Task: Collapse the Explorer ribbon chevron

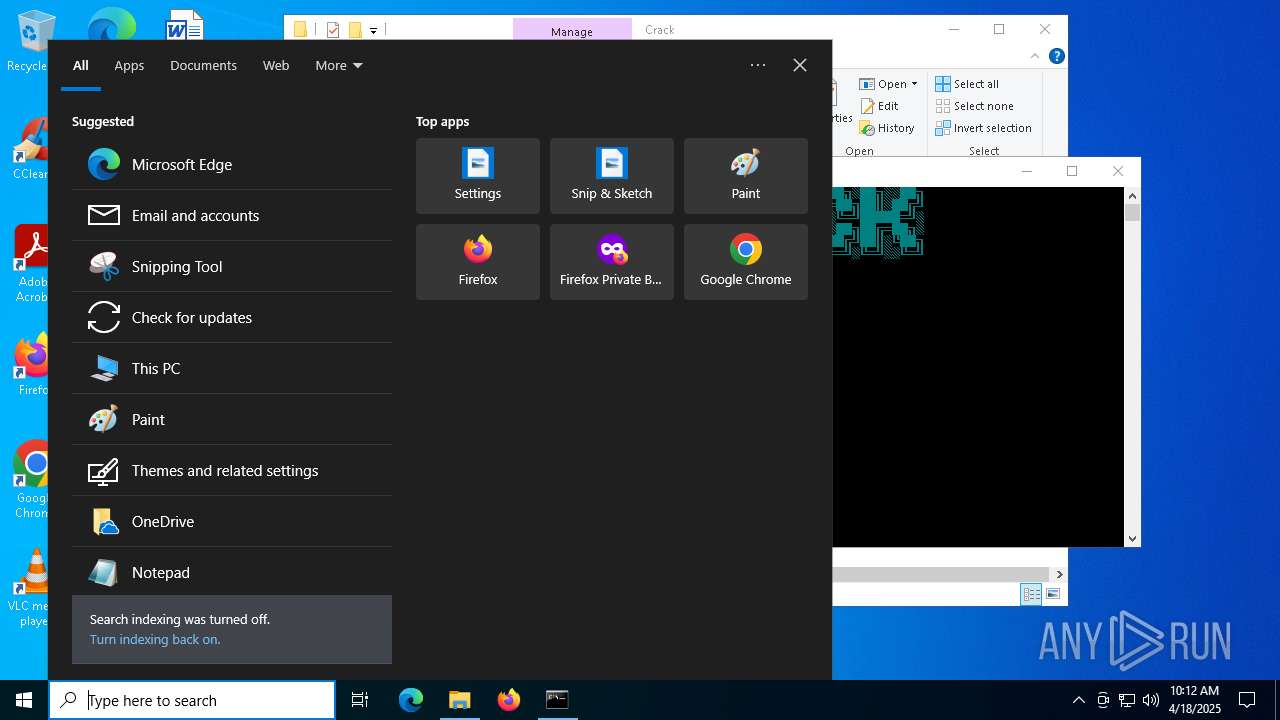Action: tap(1035, 56)
